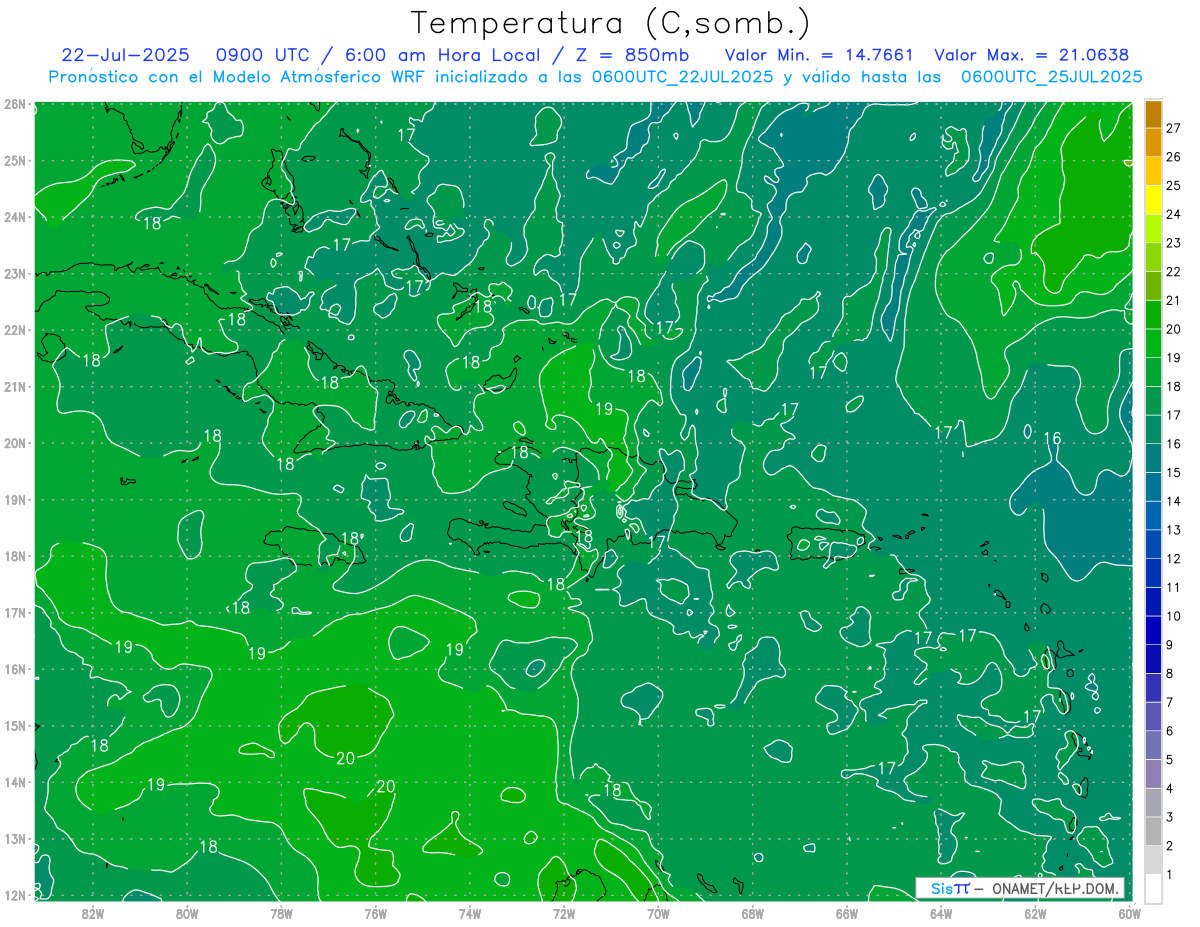Click the "27" color scale label
This screenshot has width=1200, height=927.
(x=1174, y=128)
